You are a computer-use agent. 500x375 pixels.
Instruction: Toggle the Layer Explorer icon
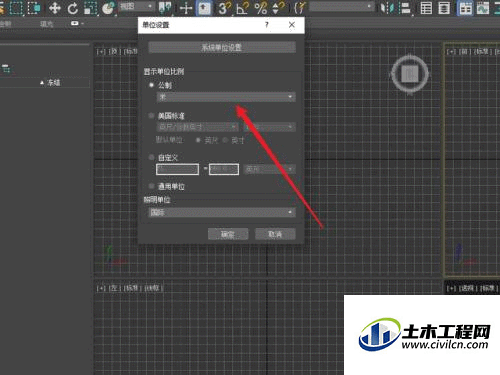click(x=444, y=8)
